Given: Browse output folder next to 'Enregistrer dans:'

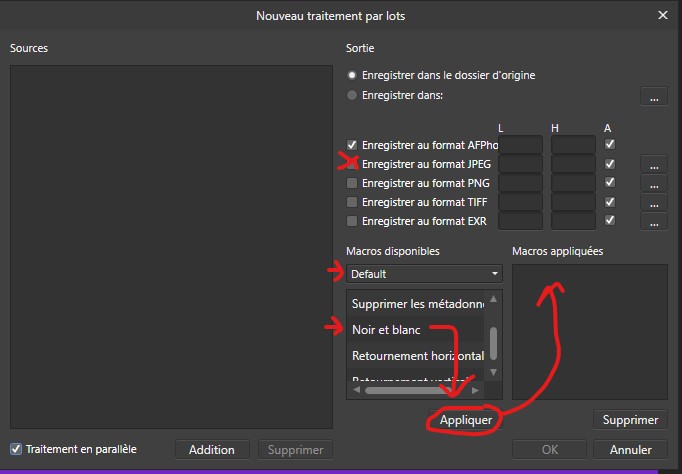Looking at the screenshot, I should tap(654, 97).
